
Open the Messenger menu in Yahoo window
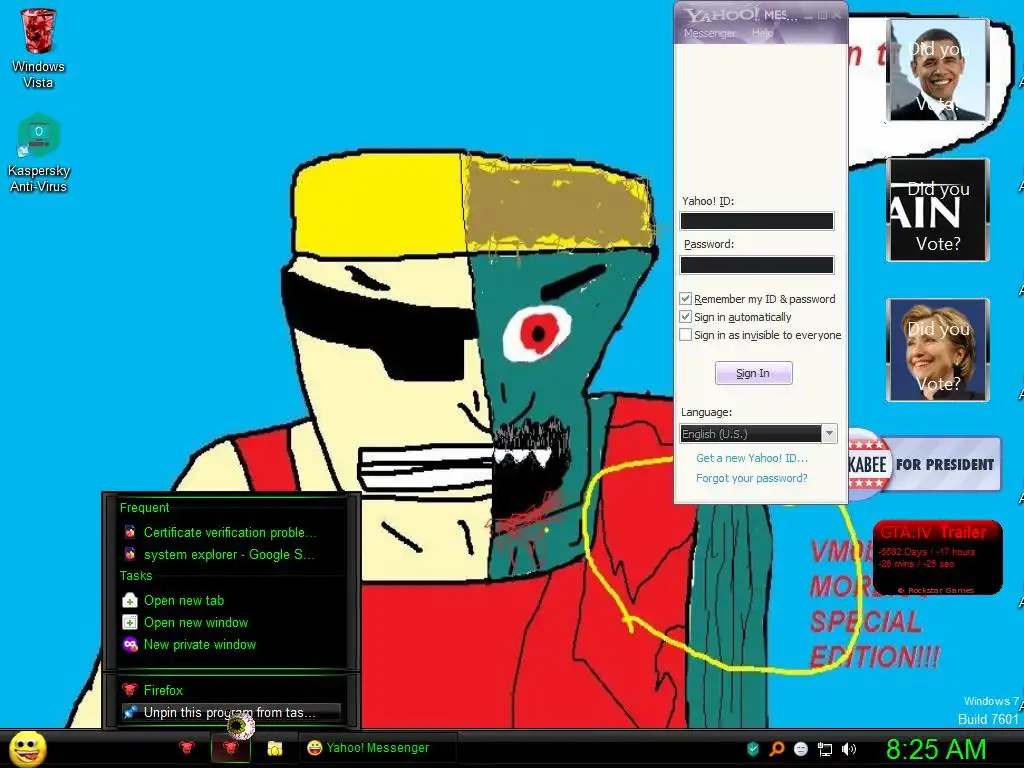(709, 33)
